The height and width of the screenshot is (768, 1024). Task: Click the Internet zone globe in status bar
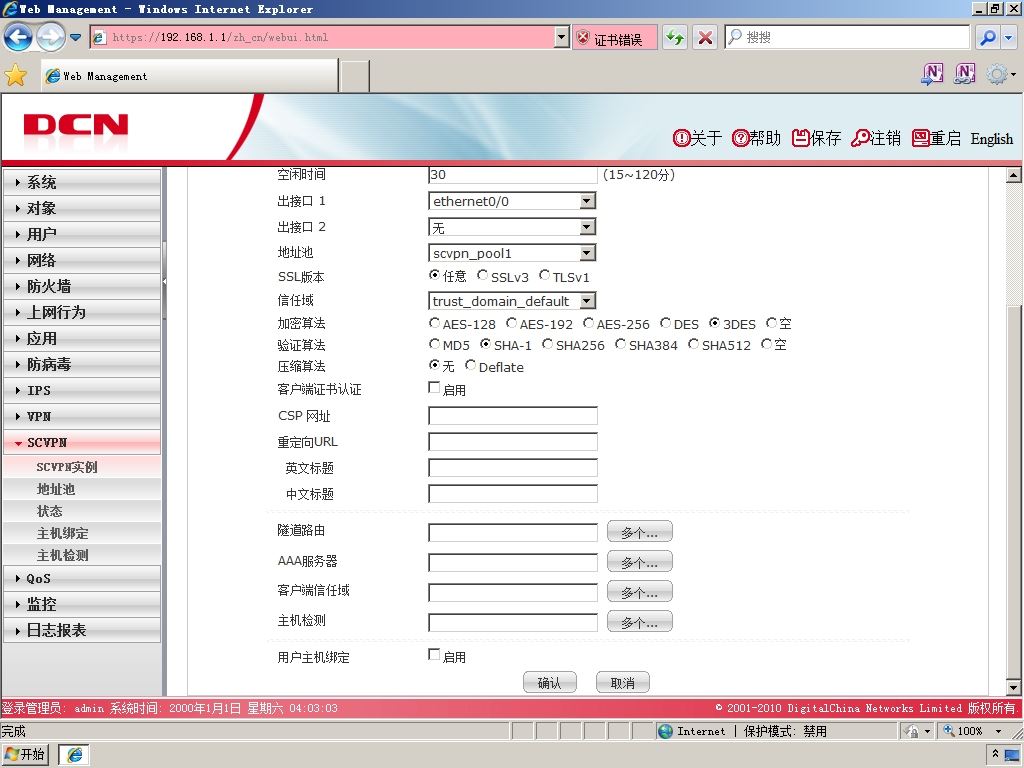(665, 731)
